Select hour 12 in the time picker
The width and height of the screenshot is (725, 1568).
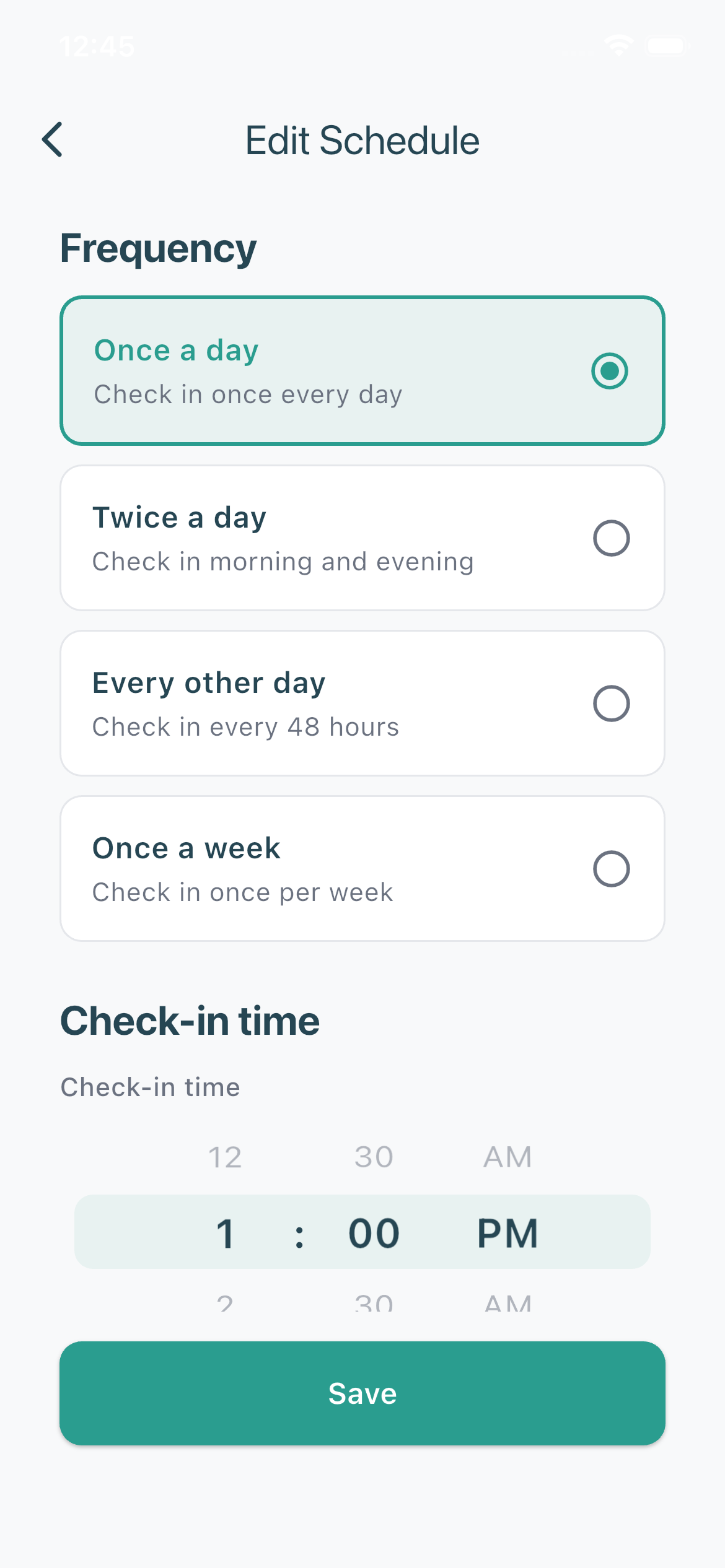[225, 1156]
